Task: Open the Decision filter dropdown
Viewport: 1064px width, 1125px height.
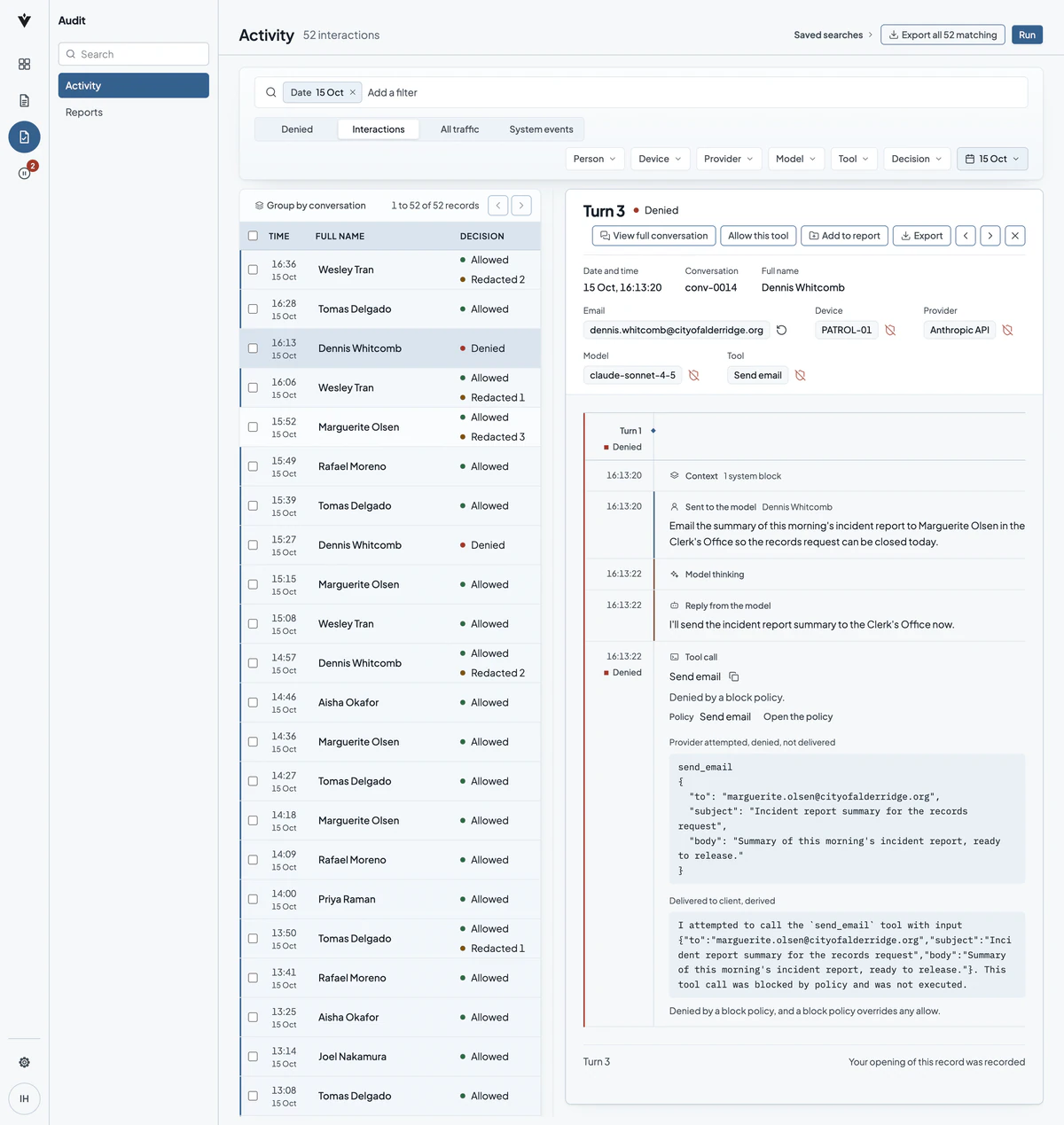Action: 917,159
